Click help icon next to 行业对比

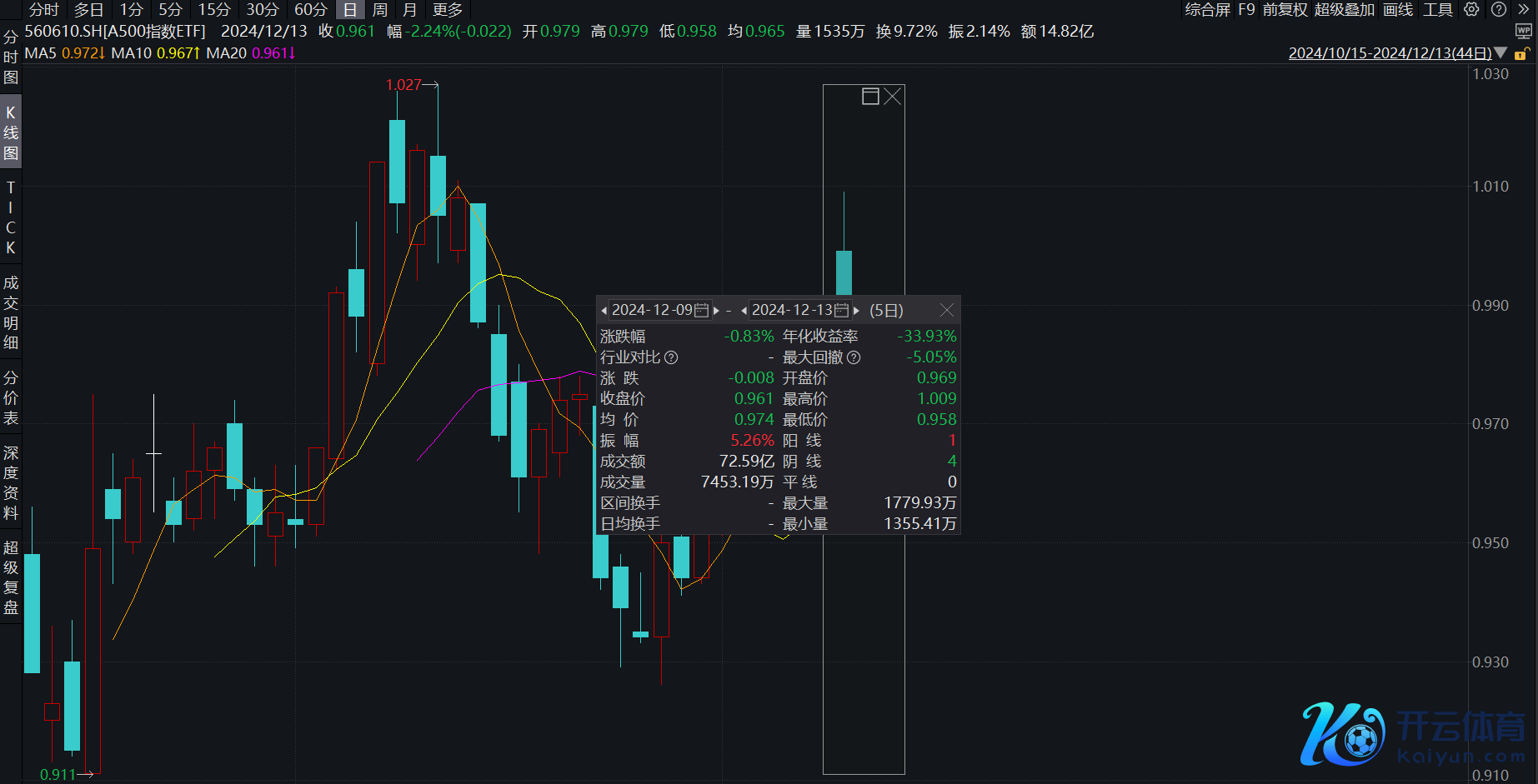pos(671,357)
